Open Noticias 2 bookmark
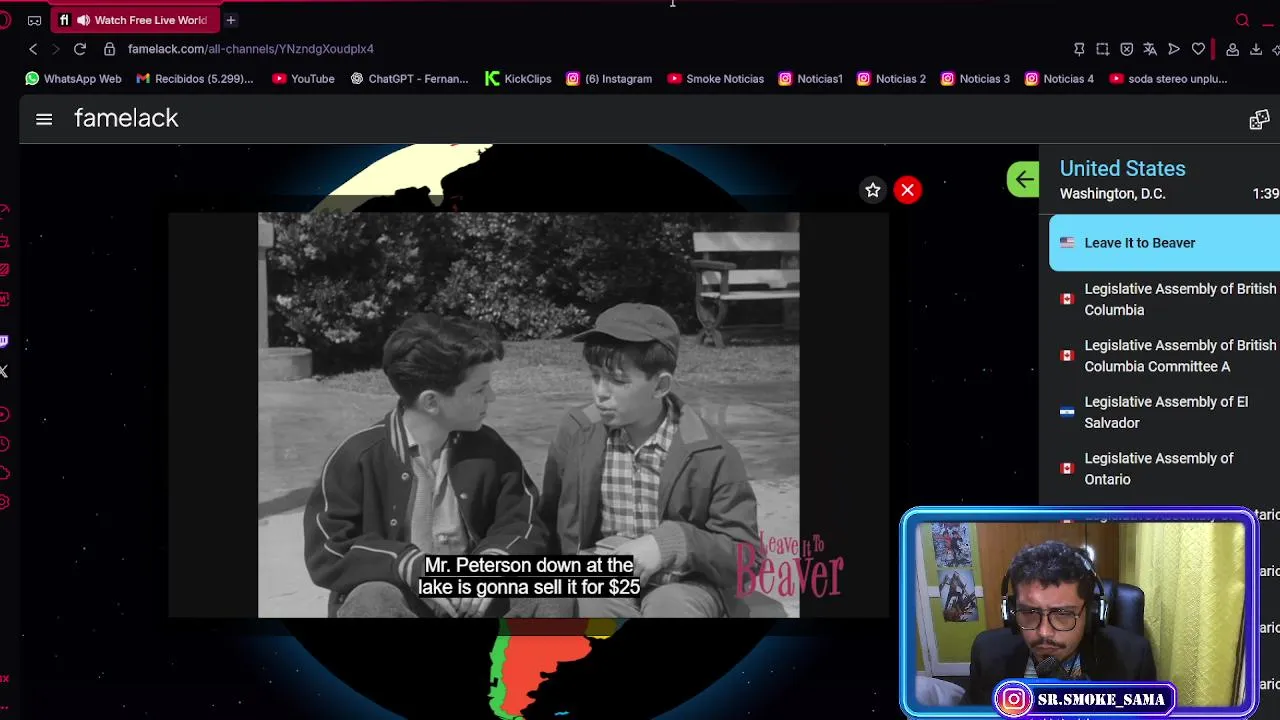Viewport: 1280px width, 720px height. [x=892, y=79]
